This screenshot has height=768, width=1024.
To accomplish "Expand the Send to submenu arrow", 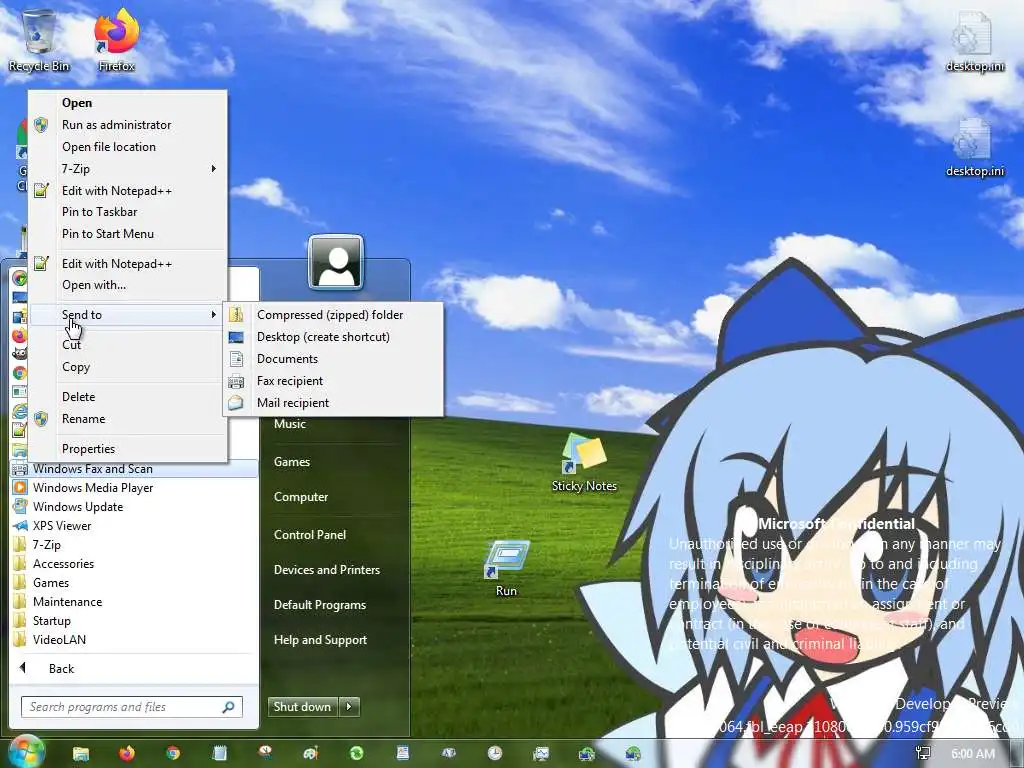I will click(x=214, y=315).
